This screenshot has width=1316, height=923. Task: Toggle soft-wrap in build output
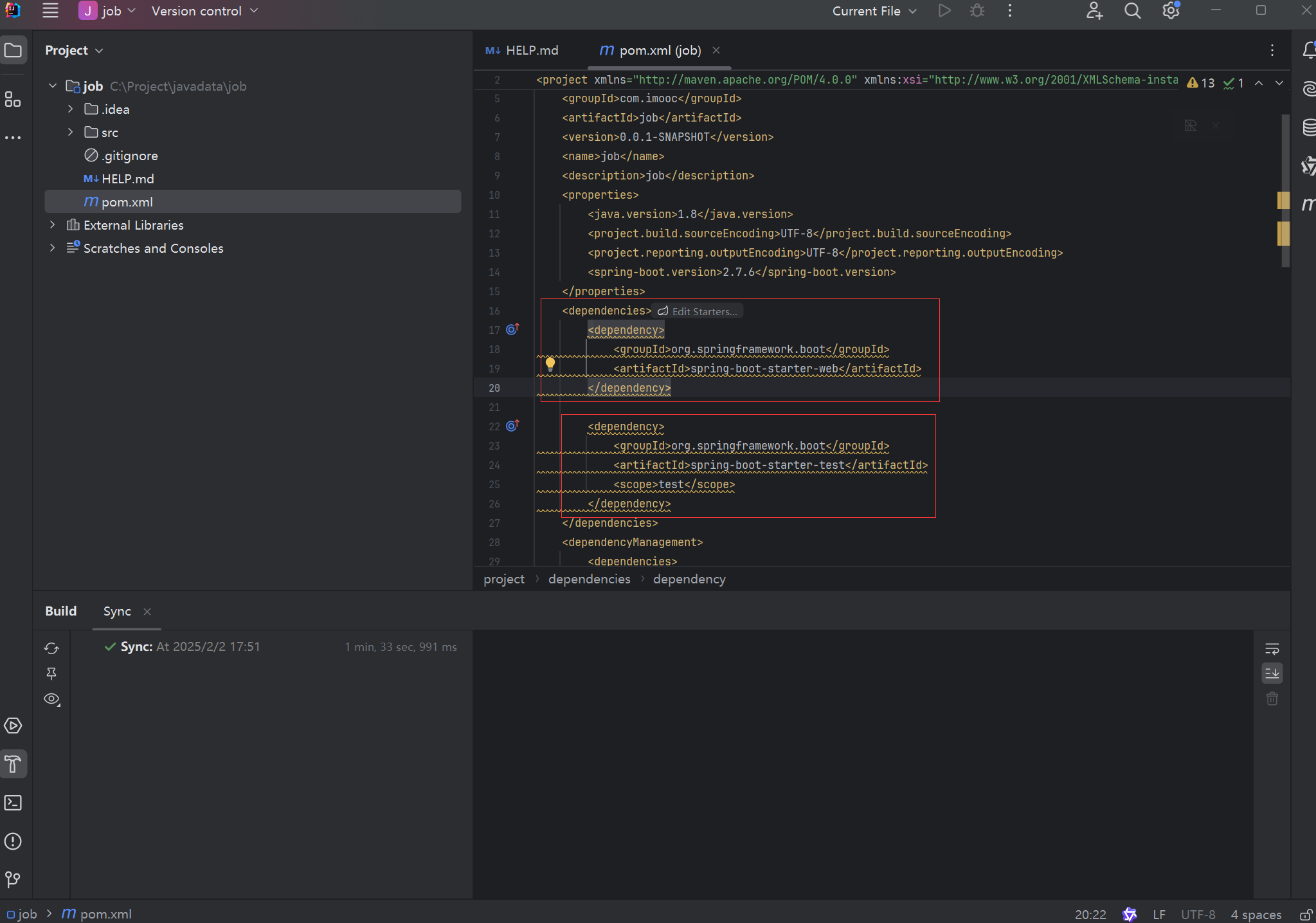1272,648
